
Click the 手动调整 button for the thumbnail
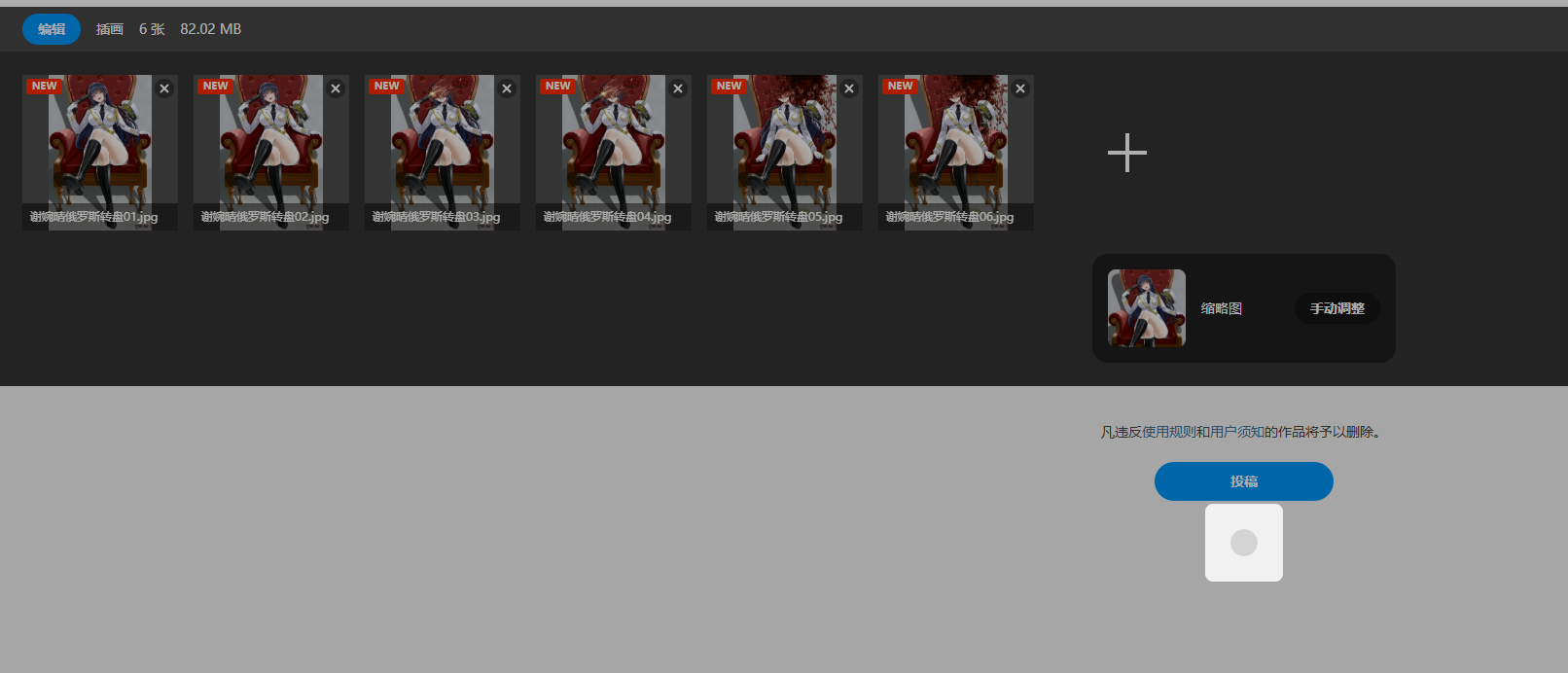1337,308
